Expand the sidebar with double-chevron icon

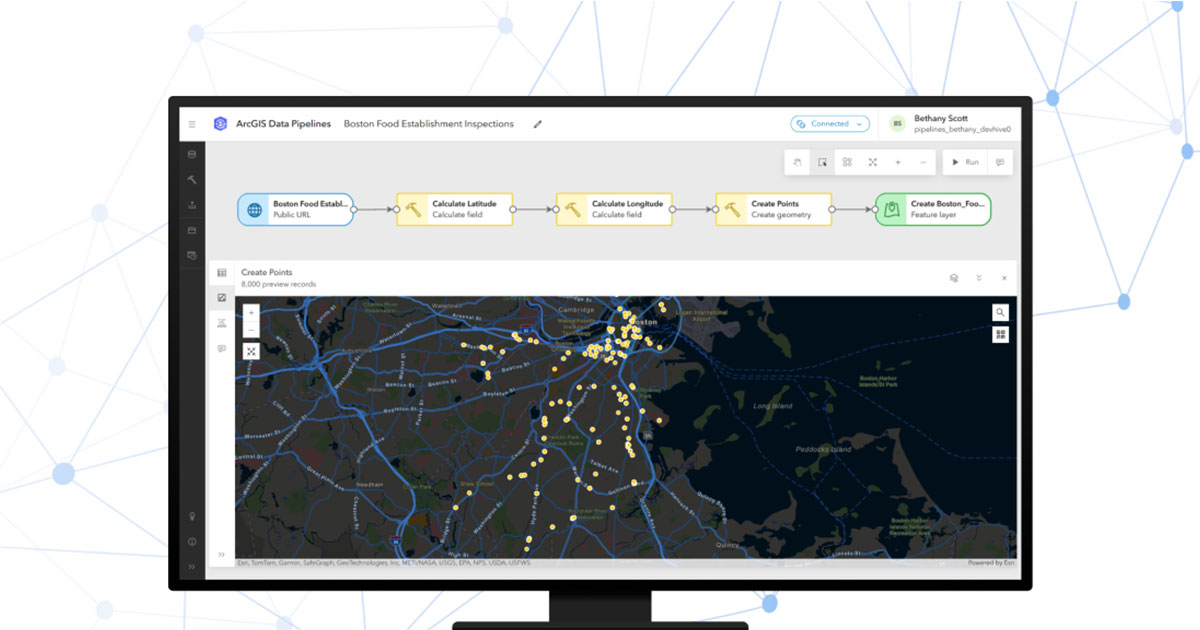[191, 565]
